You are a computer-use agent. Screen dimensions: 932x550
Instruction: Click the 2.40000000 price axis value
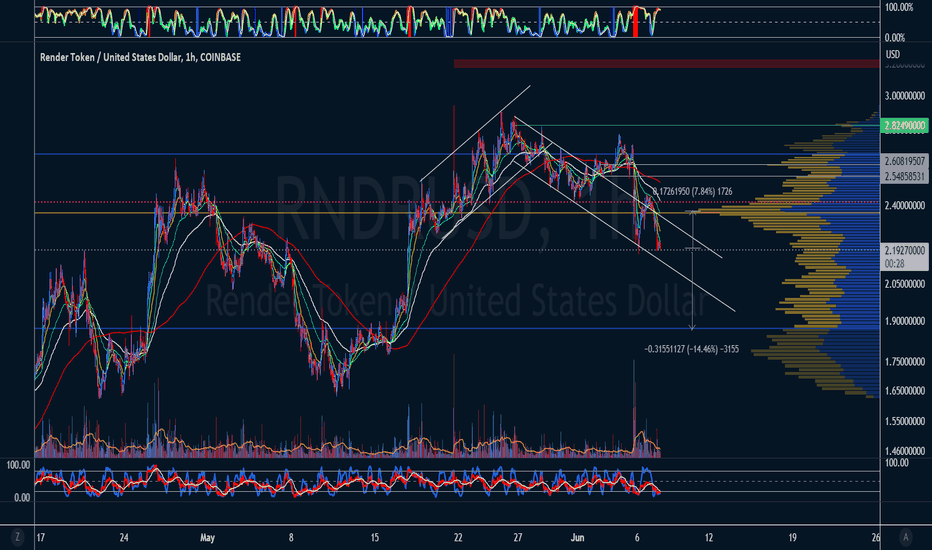pos(905,206)
